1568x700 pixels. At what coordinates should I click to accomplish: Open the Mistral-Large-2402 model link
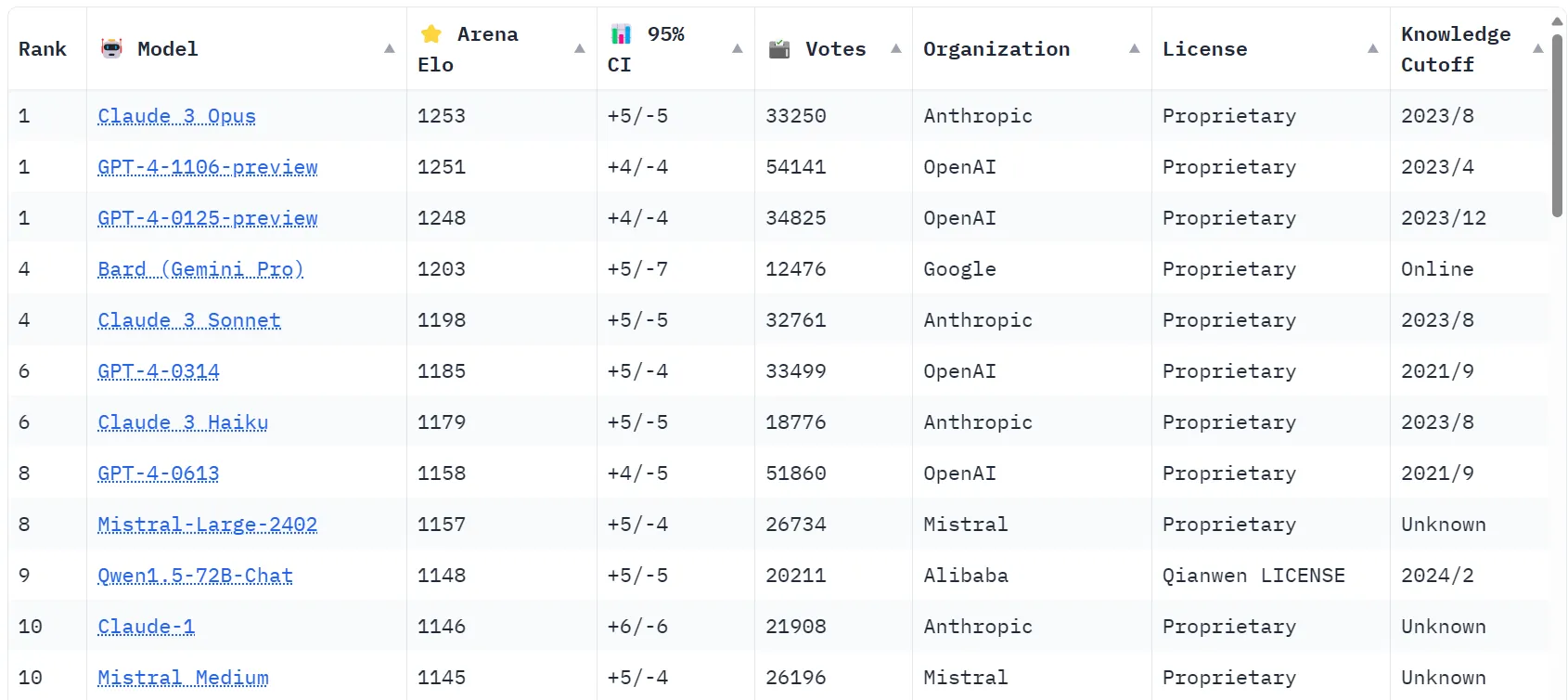pyautogui.click(x=207, y=524)
